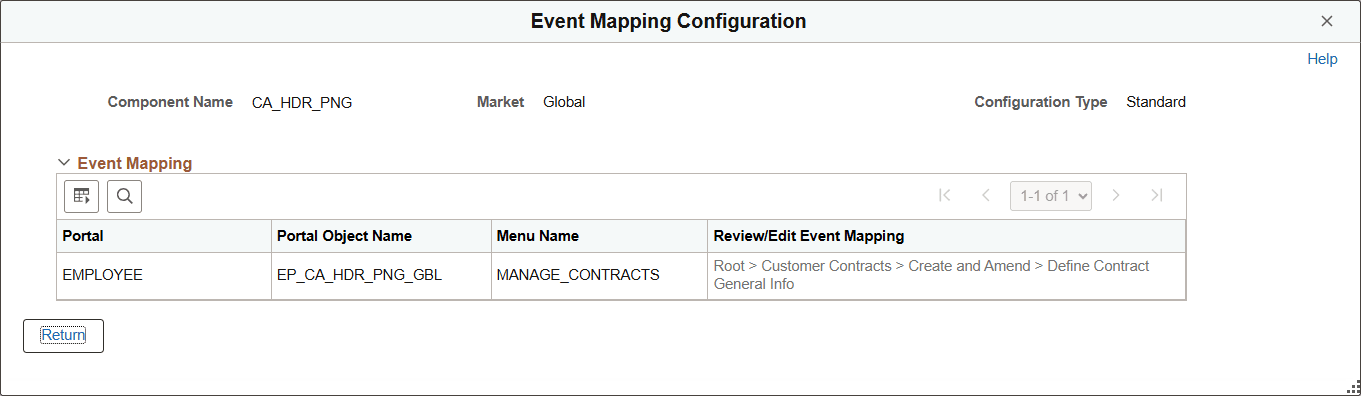The image size is (1361, 396).
Task: Close the Event Mapping Configuration dialog
Action: coord(1327,21)
